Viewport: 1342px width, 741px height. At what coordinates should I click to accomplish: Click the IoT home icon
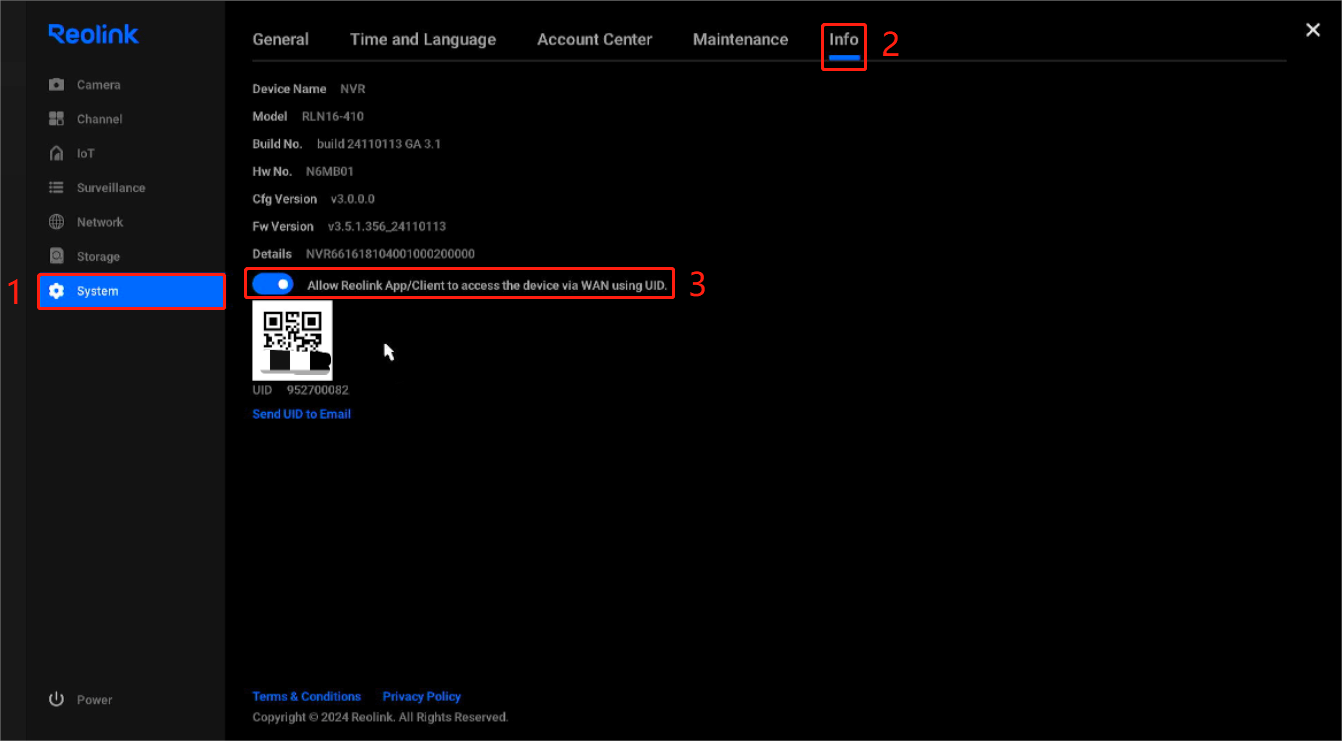(x=57, y=153)
